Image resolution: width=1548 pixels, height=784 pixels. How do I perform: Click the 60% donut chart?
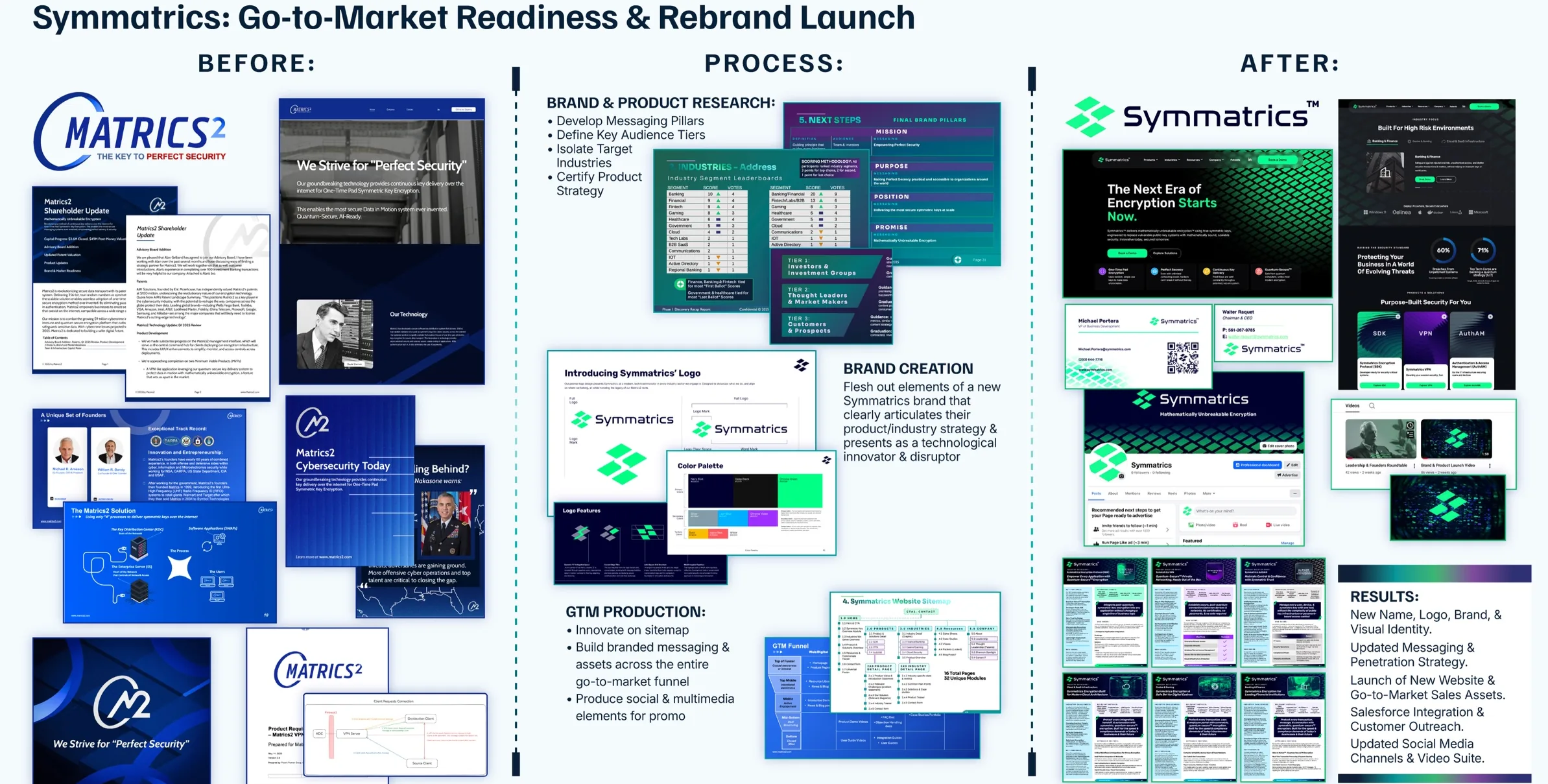(1443, 250)
